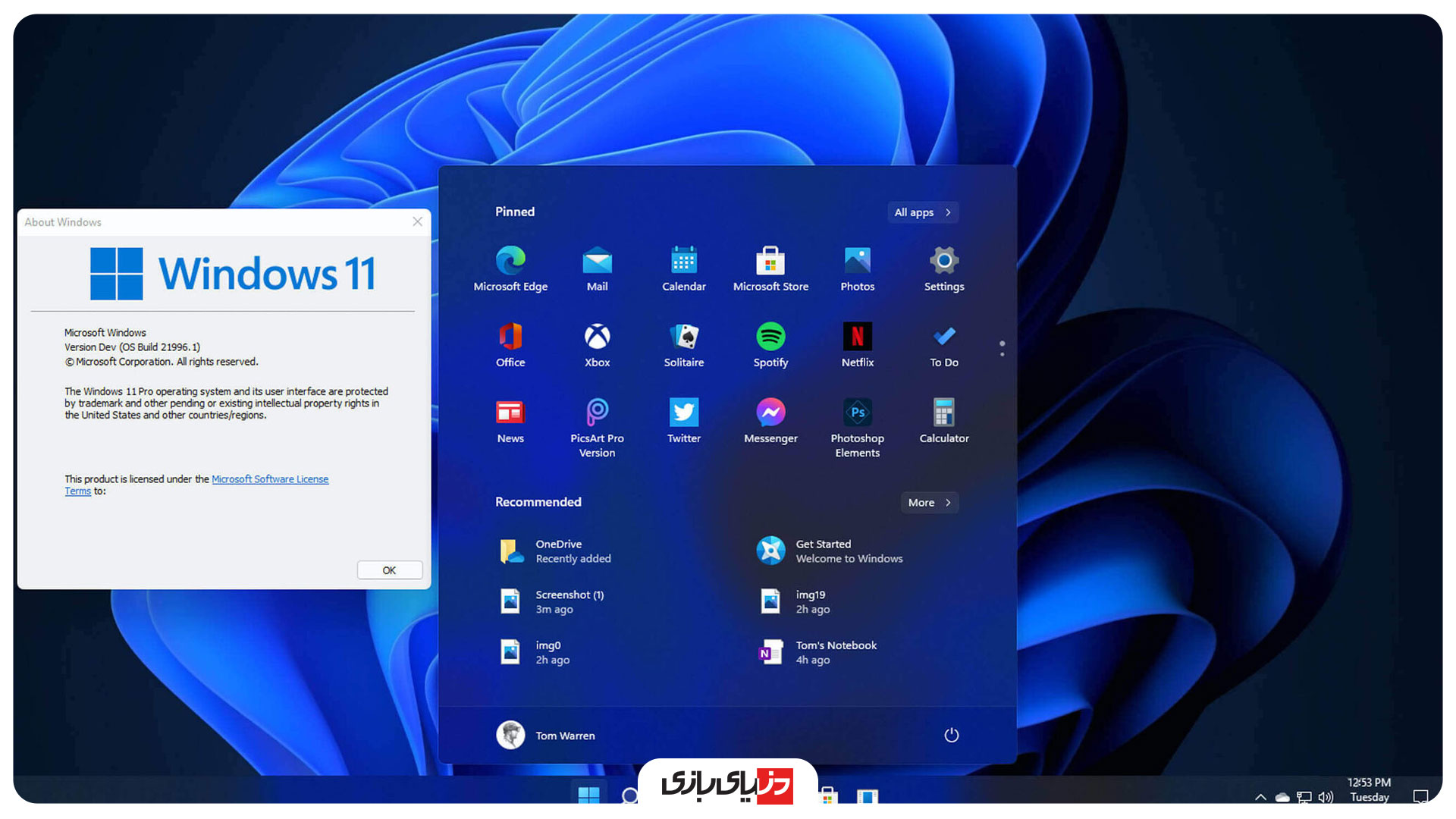Launch PicsArt Pro Version

click(597, 413)
